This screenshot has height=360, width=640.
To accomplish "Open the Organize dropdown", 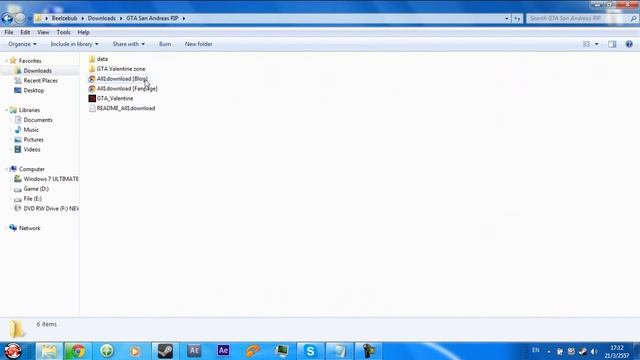I will (22, 44).
